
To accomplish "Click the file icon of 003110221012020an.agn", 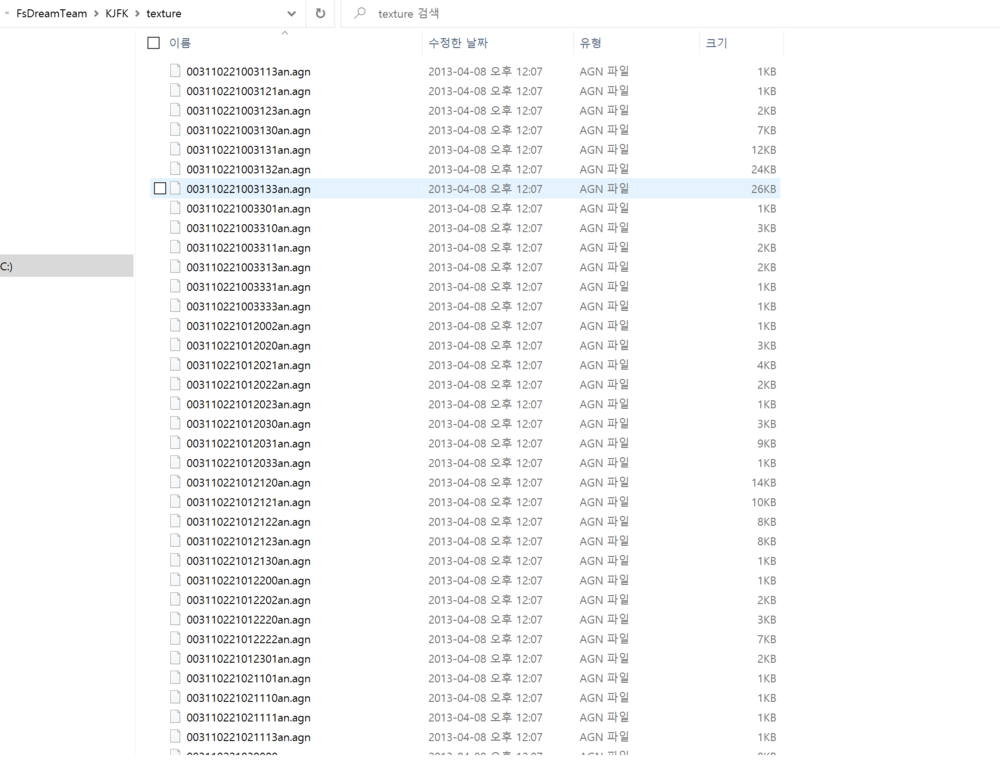I will 175,345.
